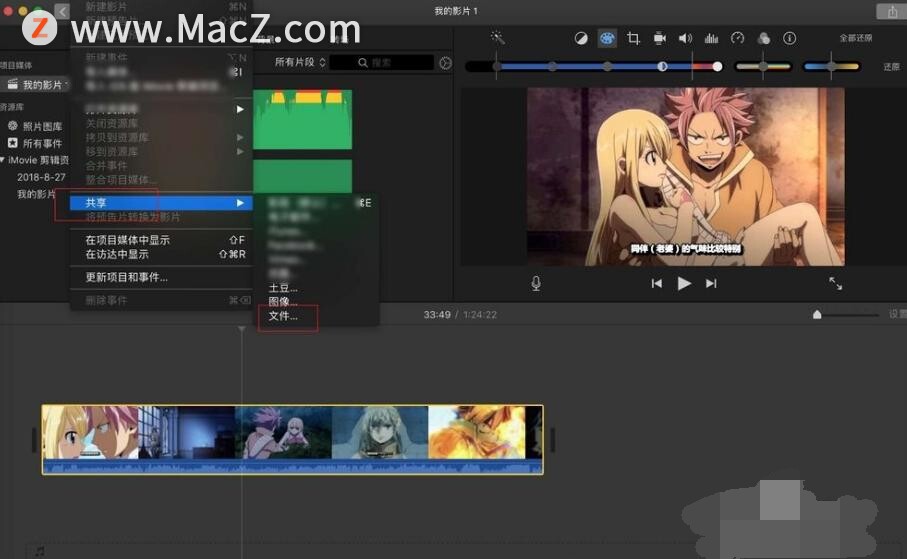The height and width of the screenshot is (559, 907).
Task: Open the color balance tool
Action: [581, 38]
